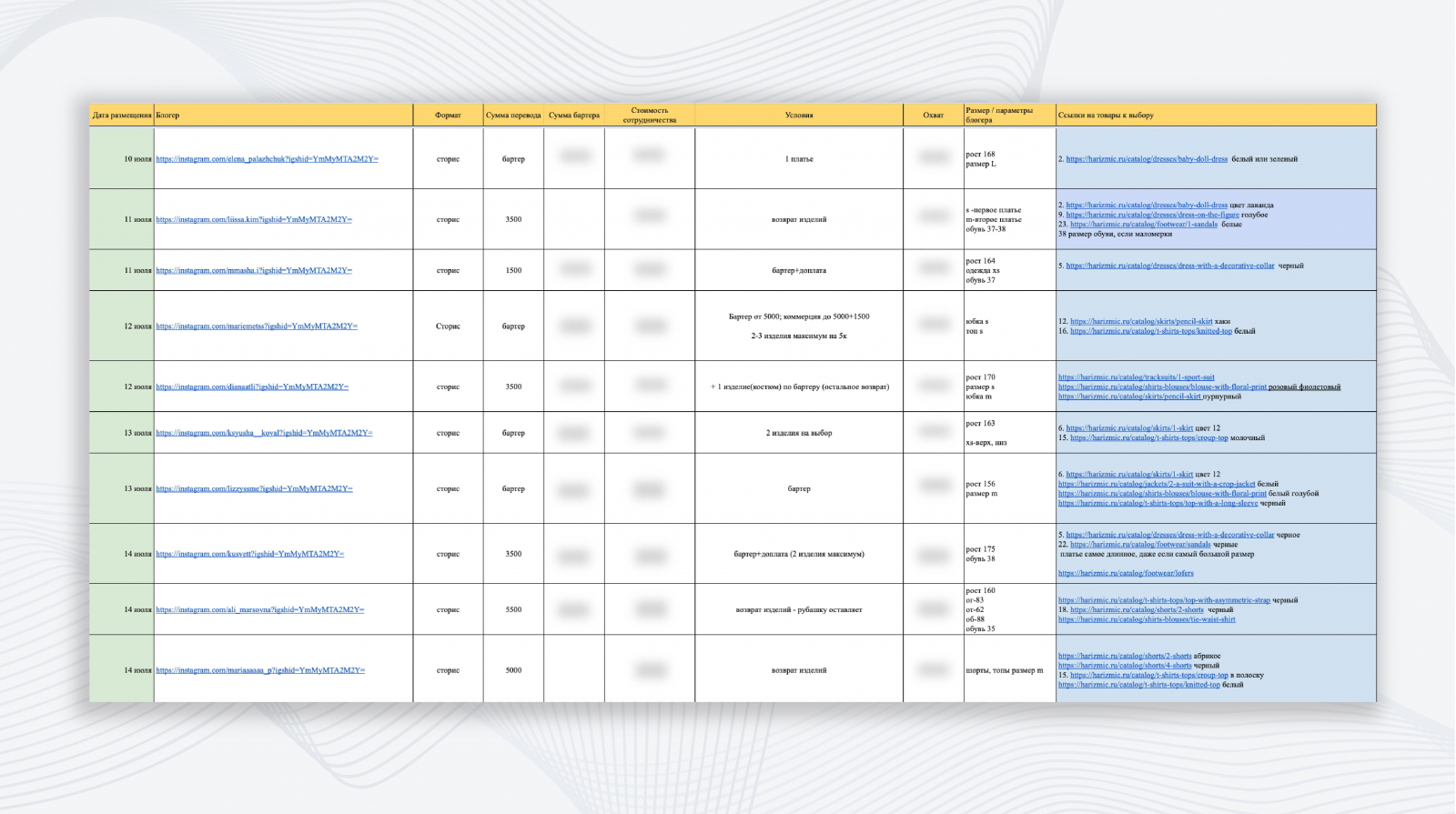This screenshot has height=814, width=1456.
Task: Open the top-with-asymmetric-strap link
Action: [1164, 600]
